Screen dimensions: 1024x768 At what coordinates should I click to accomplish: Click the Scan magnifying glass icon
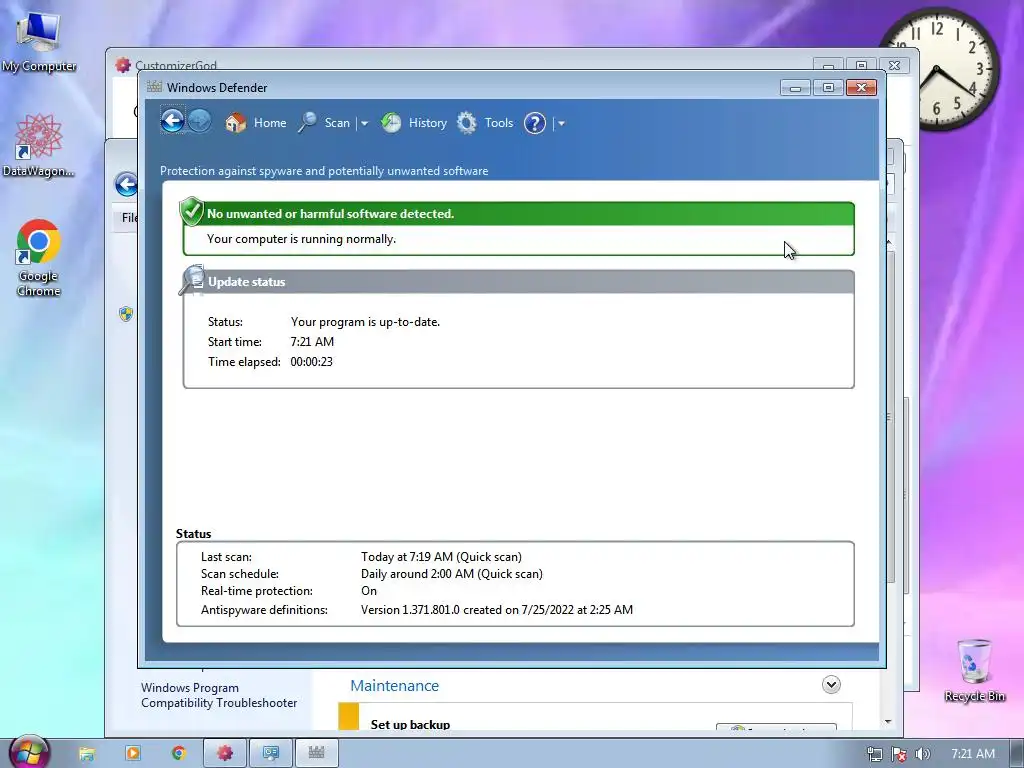(307, 123)
